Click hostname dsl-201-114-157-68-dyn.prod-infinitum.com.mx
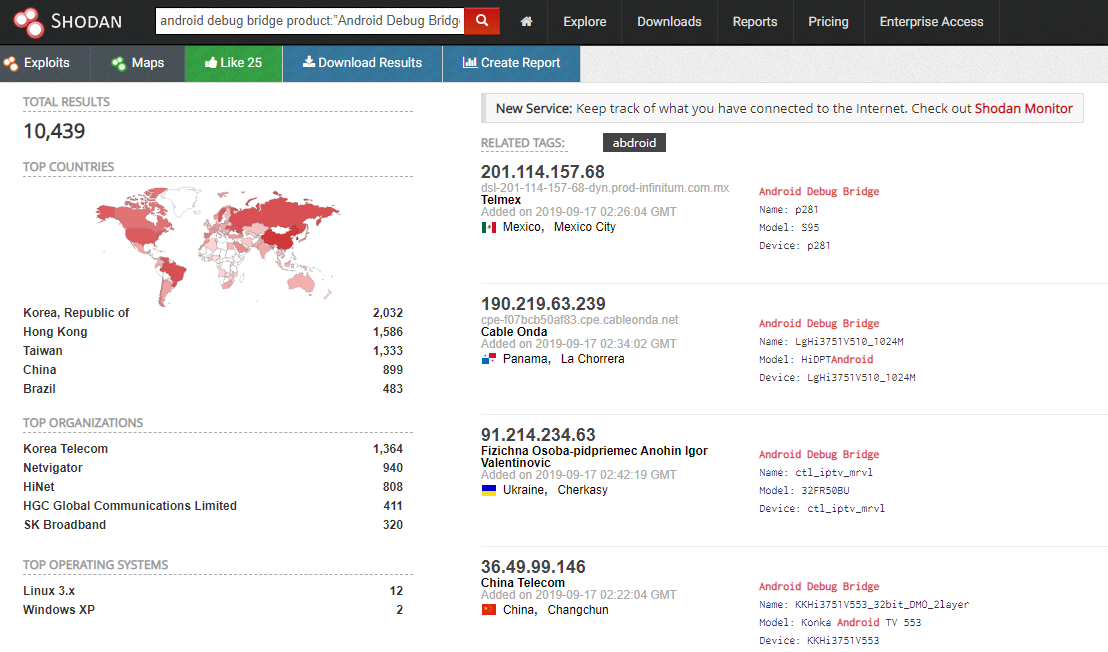1108x652 pixels. pos(605,188)
